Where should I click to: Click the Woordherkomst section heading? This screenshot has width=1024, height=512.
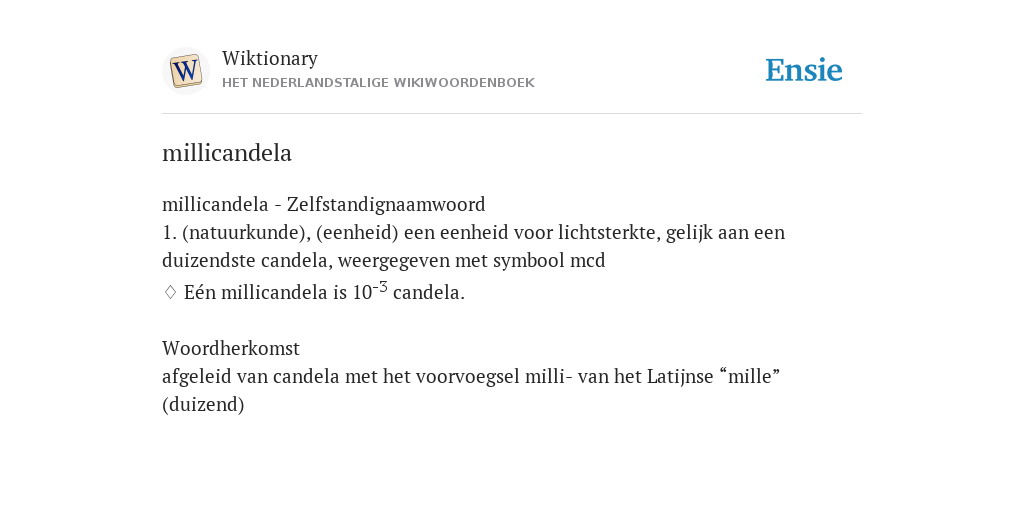click(x=231, y=348)
